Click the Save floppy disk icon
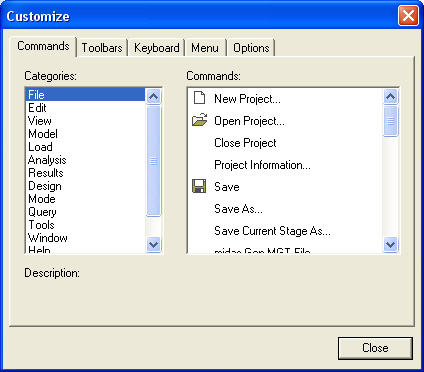Viewport: 424px width, 372px height. [x=199, y=186]
